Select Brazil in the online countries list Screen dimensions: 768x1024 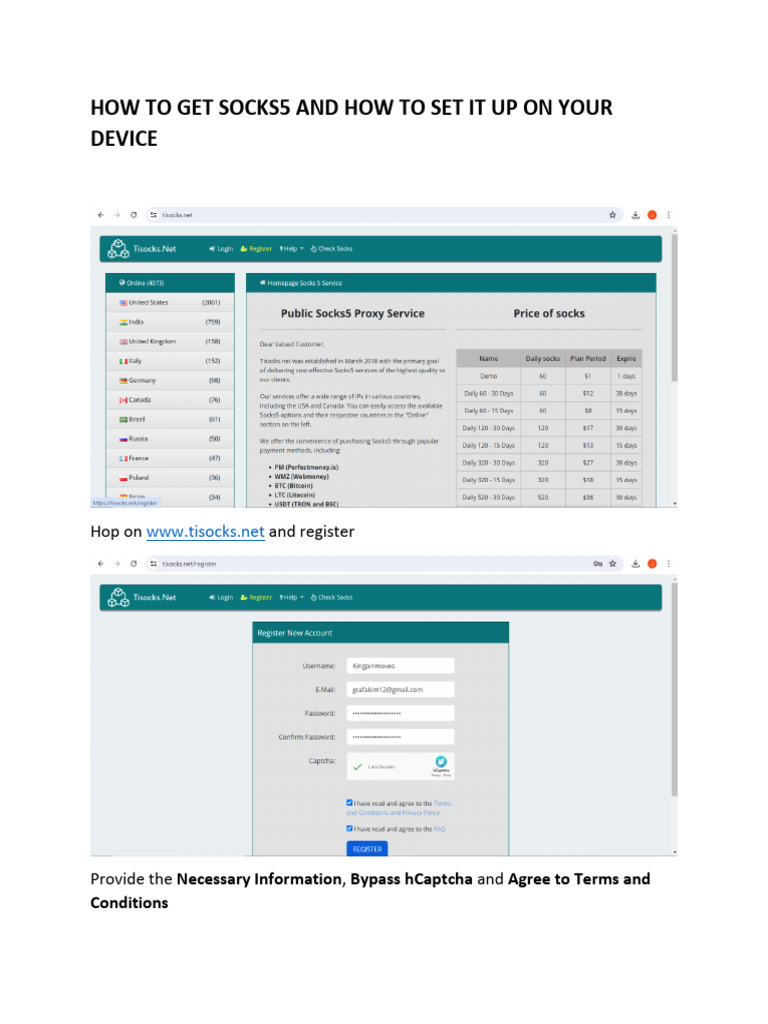[170, 419]
